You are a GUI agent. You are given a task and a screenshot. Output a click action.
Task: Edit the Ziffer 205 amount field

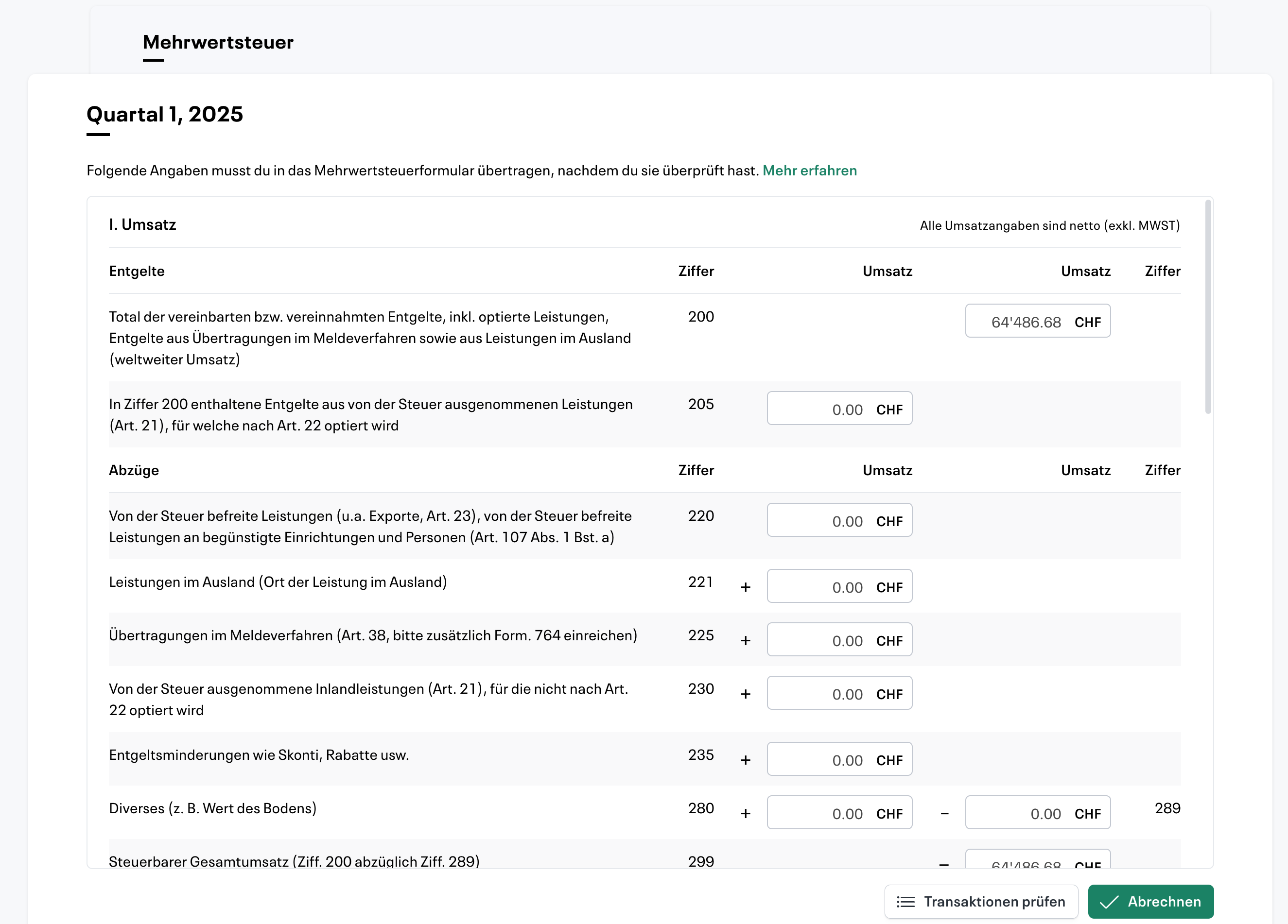click(839, 409)
